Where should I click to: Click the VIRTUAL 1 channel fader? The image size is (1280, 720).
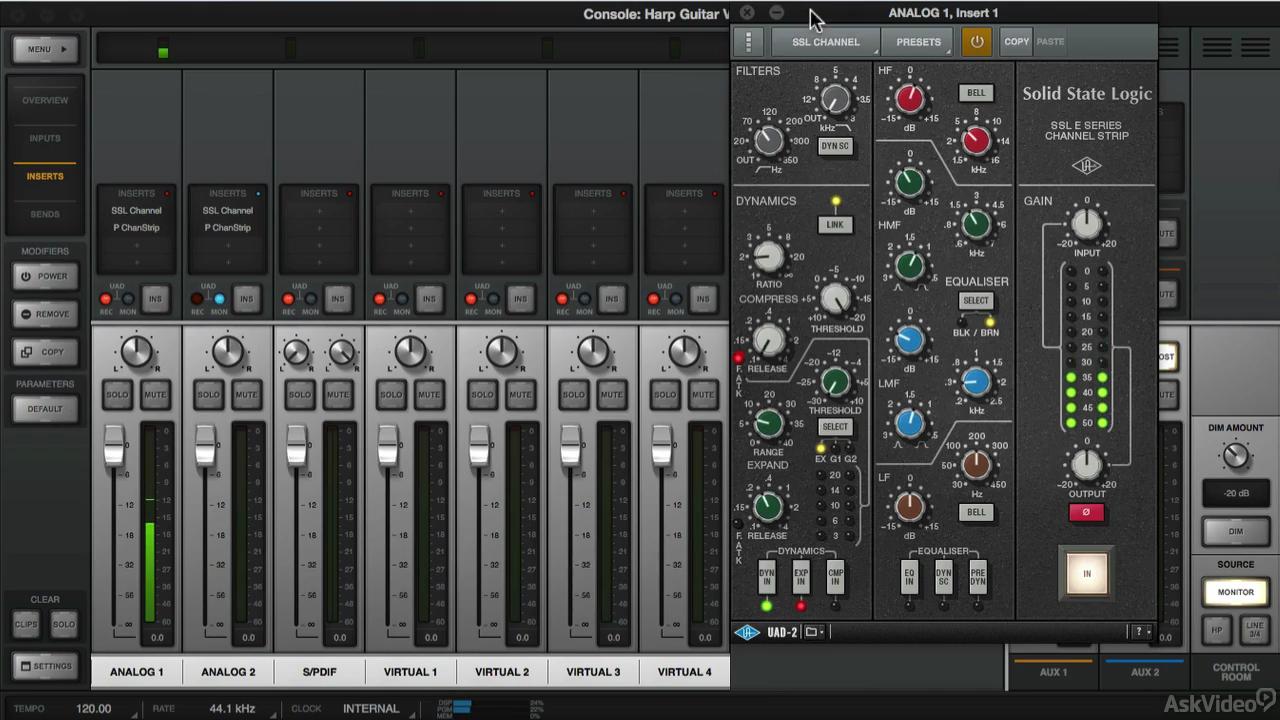click(388, 447)
